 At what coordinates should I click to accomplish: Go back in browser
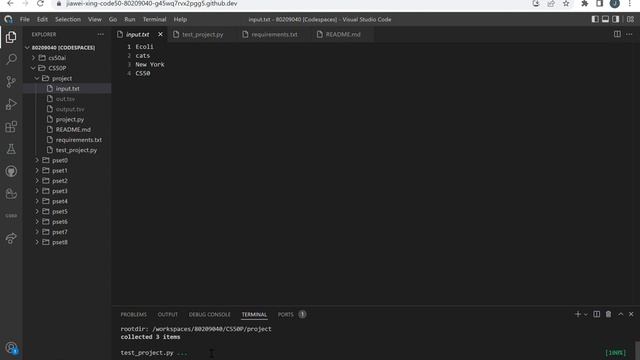(x=10, y=4)
